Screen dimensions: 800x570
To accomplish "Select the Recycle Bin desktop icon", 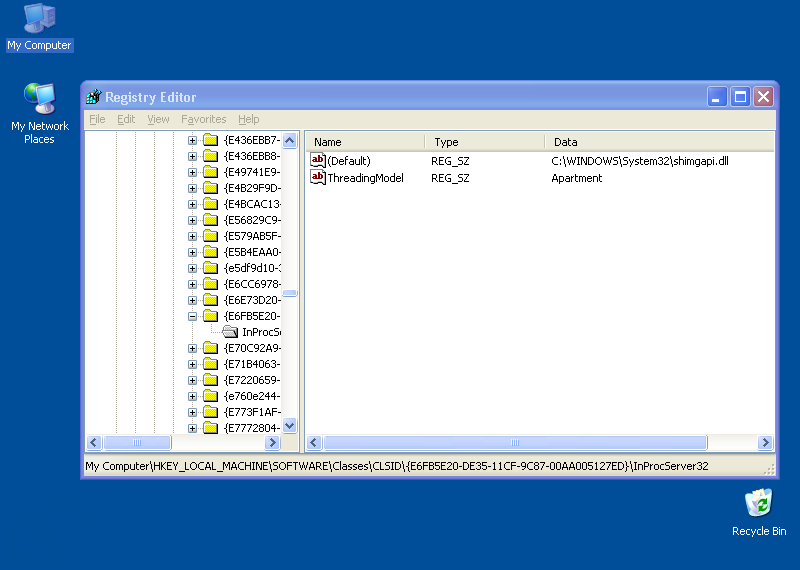I will pyautogui.click(x=759, y=512).
